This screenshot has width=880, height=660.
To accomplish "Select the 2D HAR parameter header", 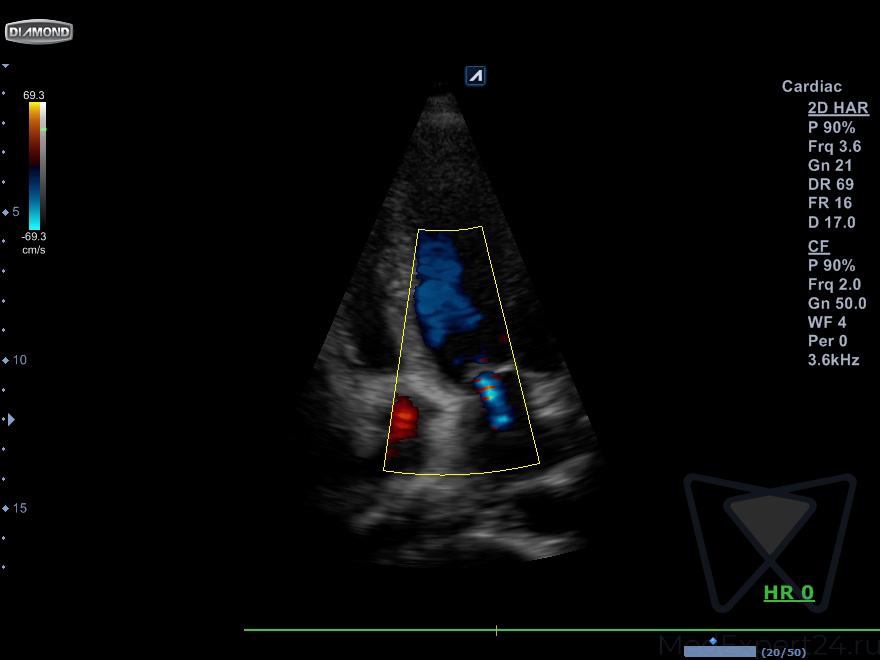I will pos(838,108).
